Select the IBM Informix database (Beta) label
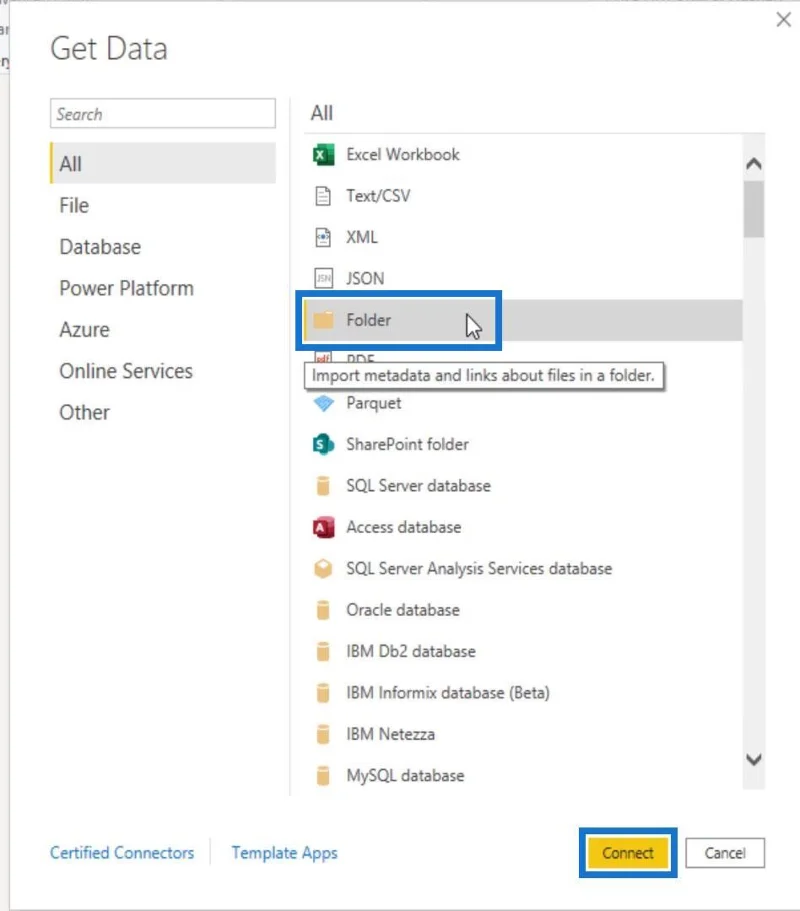This screenshot has width=800, height=911. click(x=447, y=693)
